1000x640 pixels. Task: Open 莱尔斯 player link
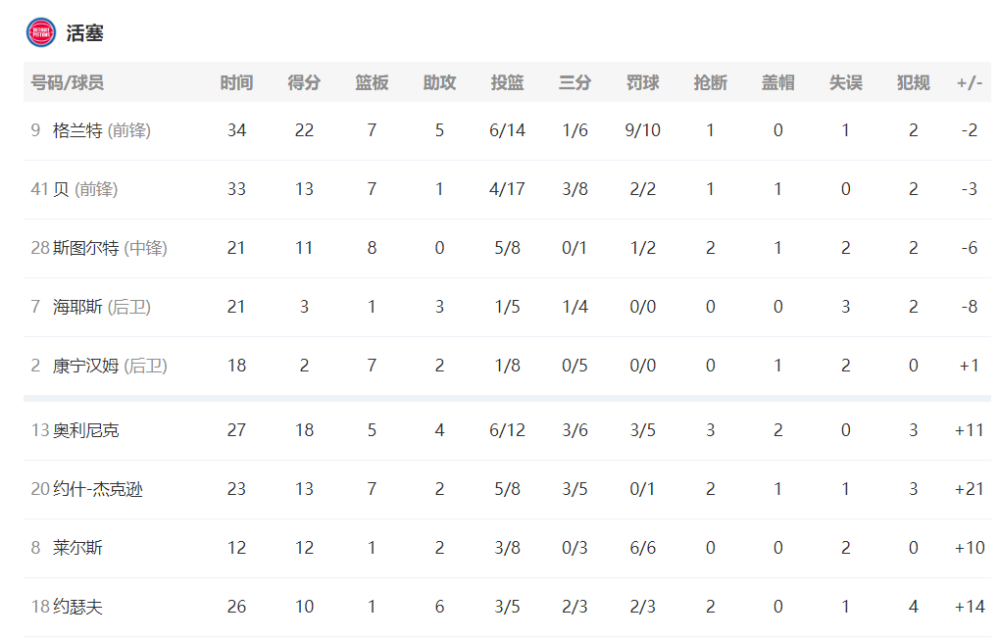point(77,548)
